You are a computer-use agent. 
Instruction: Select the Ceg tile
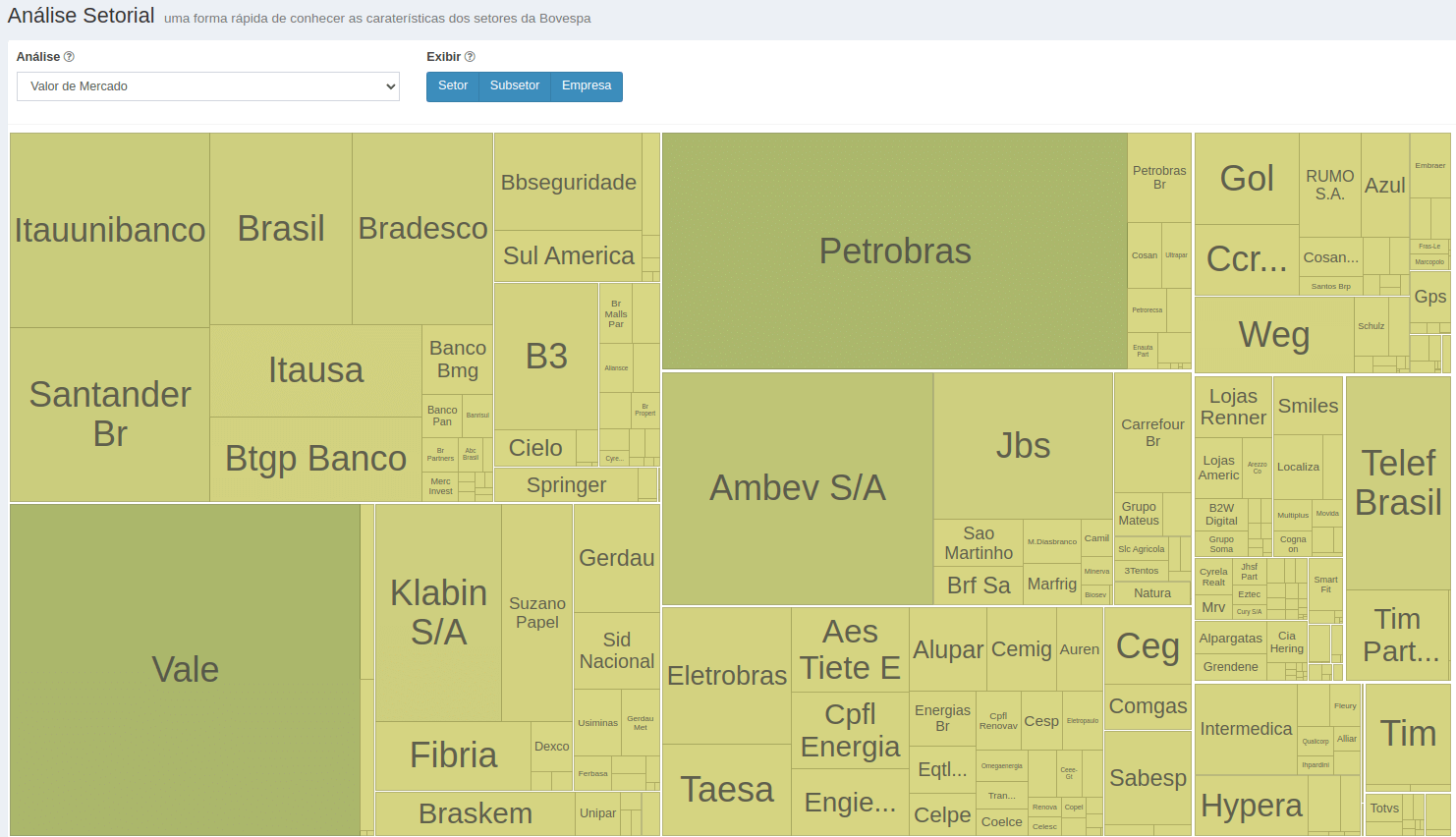tap(1148, 646)
